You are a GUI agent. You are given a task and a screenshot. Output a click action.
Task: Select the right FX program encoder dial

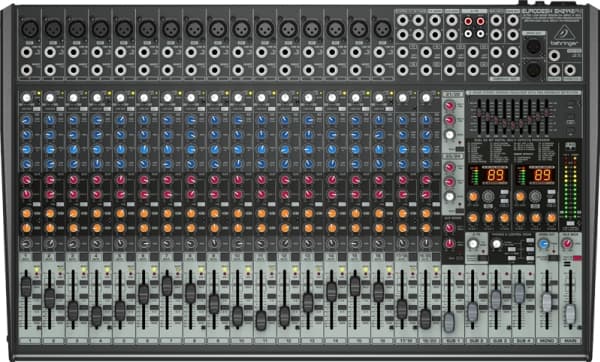coord(535,197)
